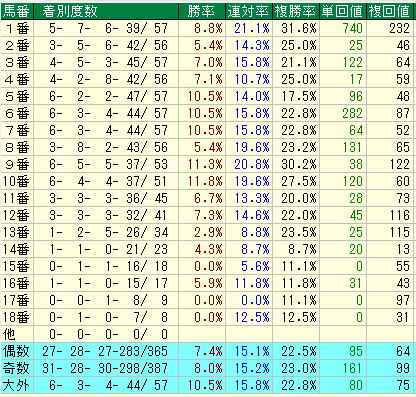This screenshot has height=397, width=416.
Task: Select the 16番 row label
Action: pos(17,284)
